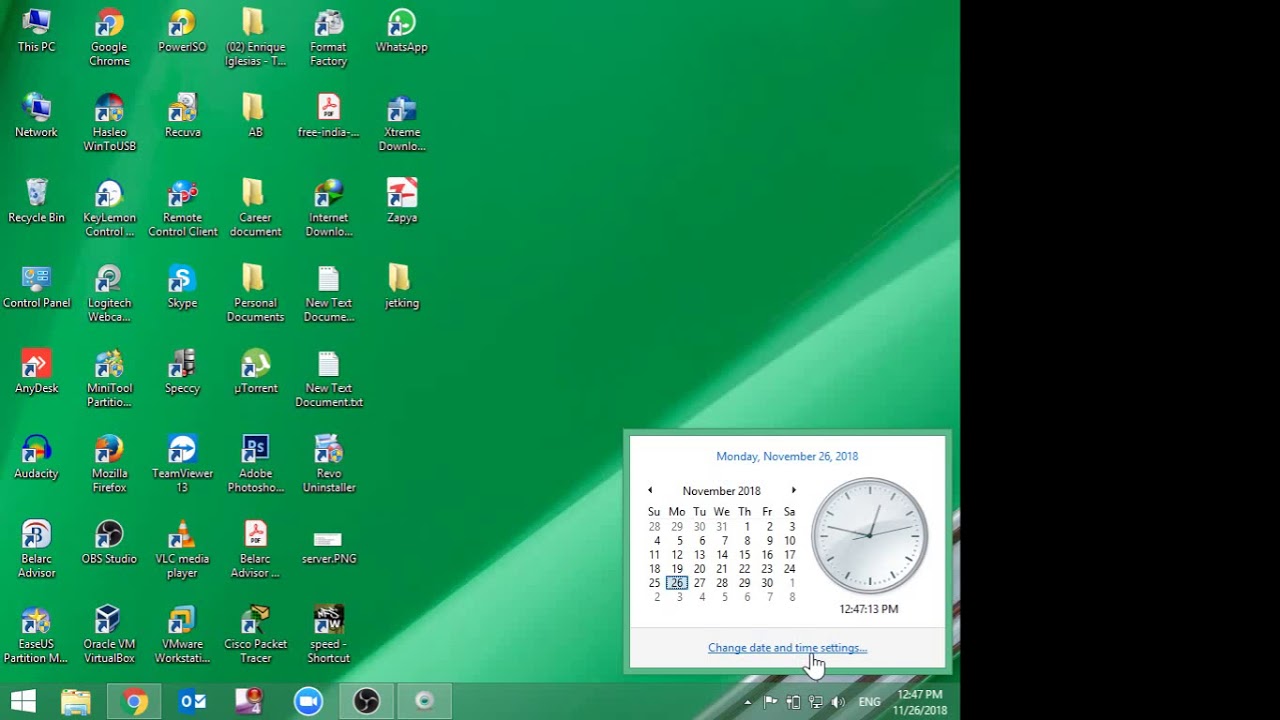Select Cisco Packet Tracer shortcut
1280x720 pixels.
pos(255,635)
